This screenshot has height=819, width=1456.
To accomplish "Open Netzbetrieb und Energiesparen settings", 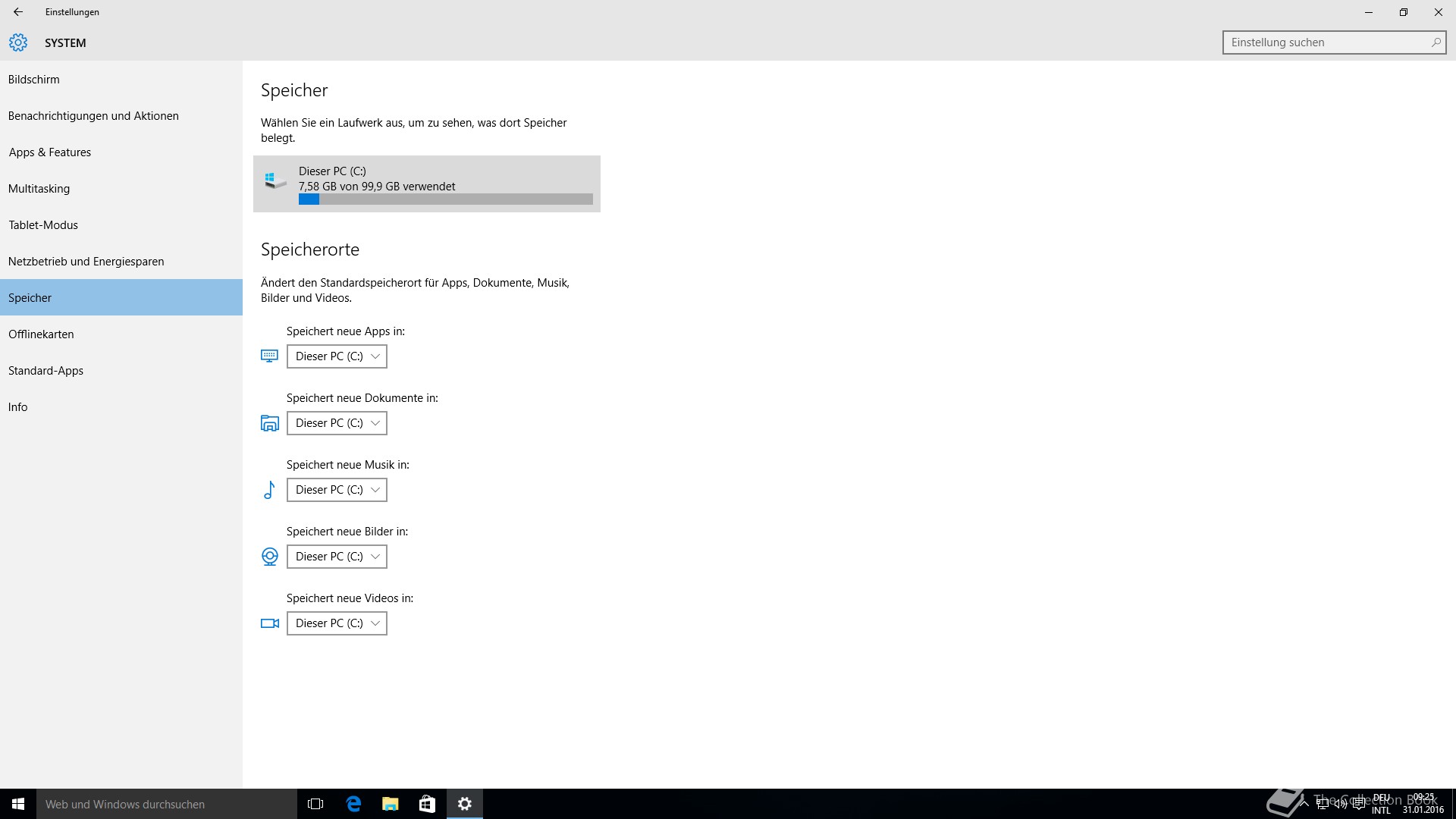I will click(x=121, y=261).
